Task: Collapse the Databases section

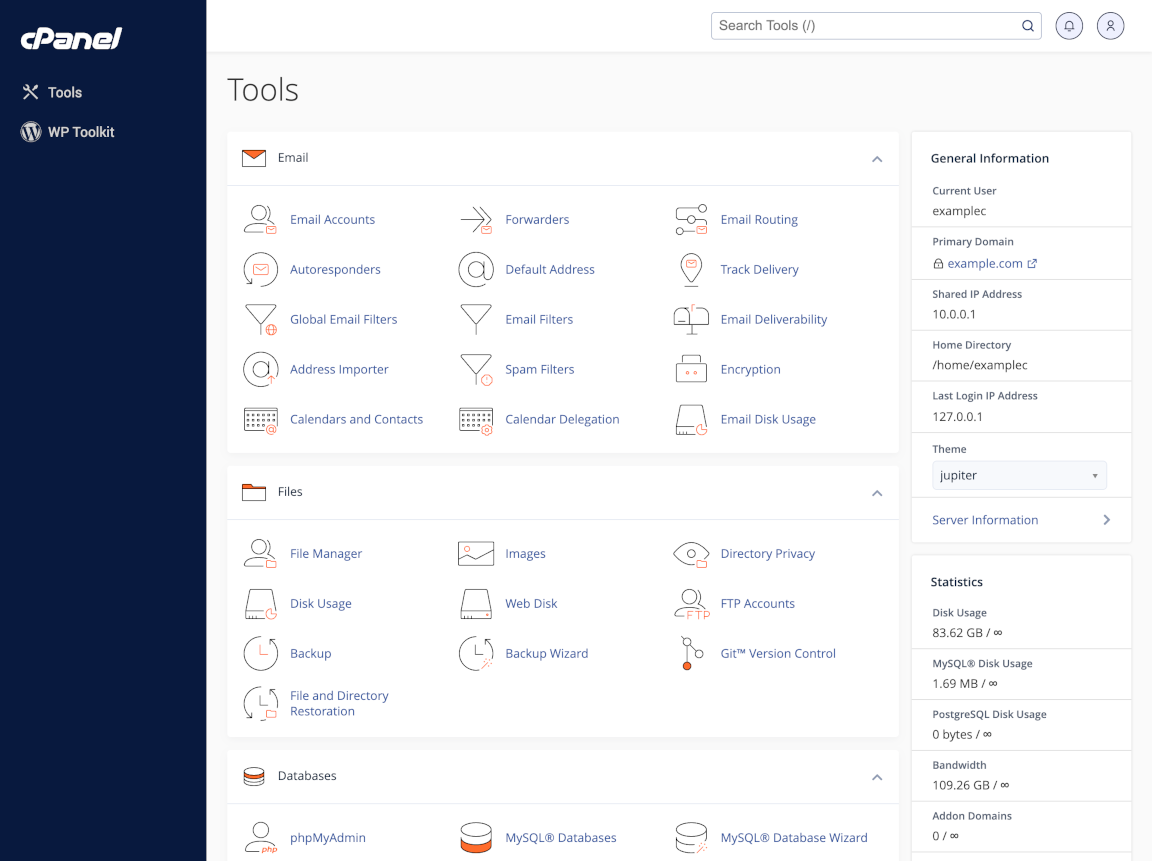Action: 877,777
